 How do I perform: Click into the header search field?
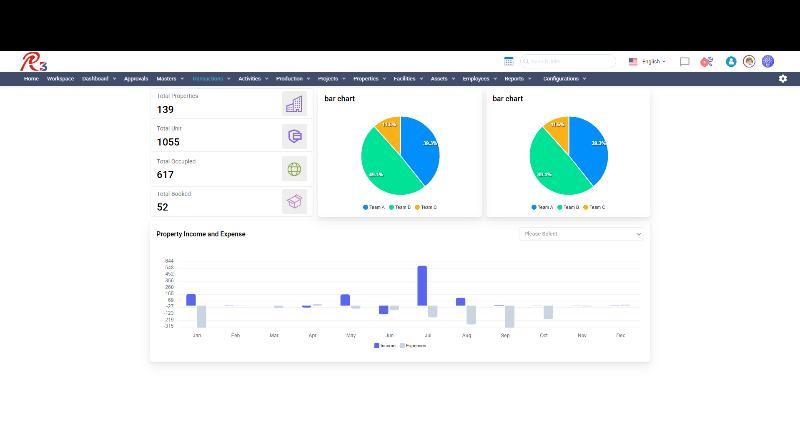point(570,62)
